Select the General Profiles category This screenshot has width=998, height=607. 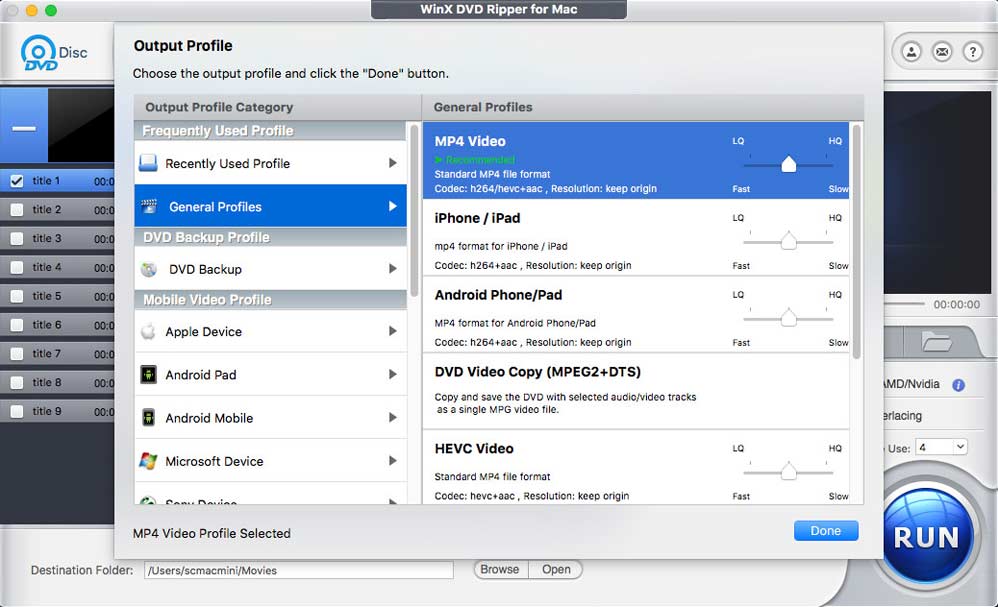(271, 206)
